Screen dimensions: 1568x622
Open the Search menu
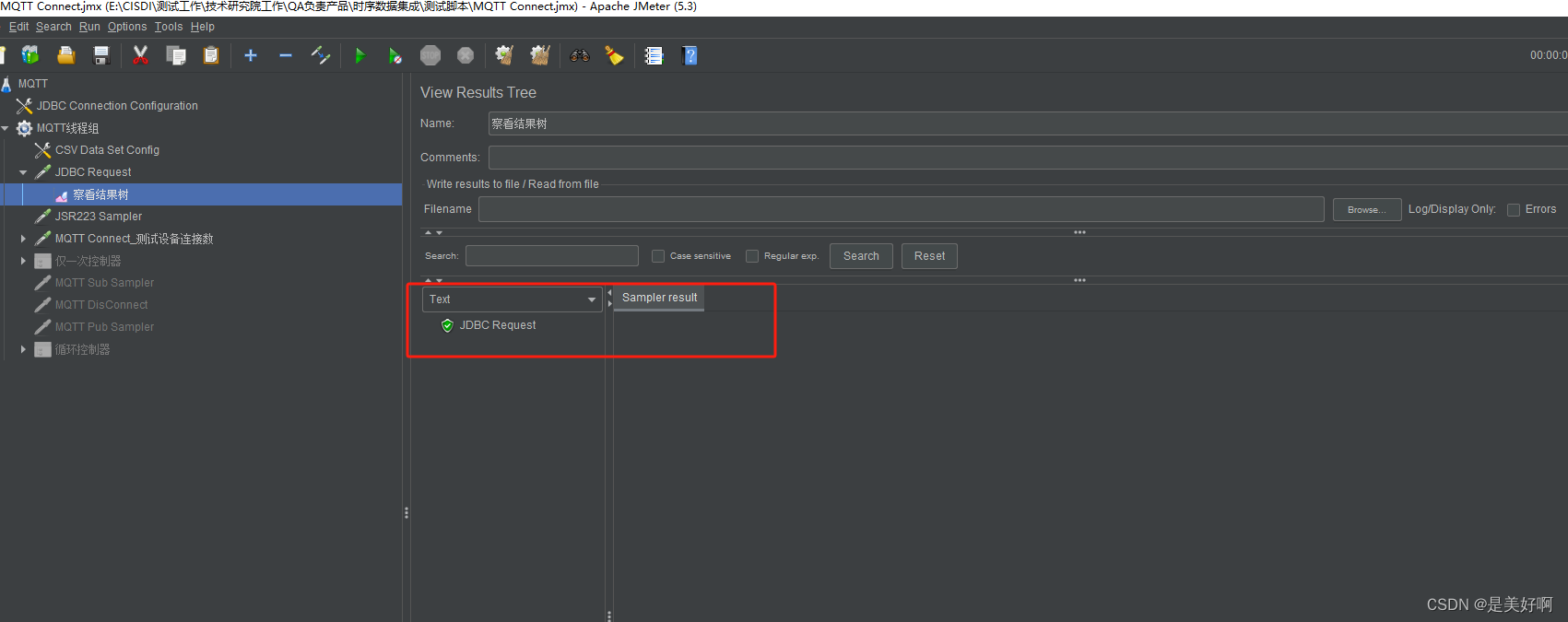tap(53, 27)
